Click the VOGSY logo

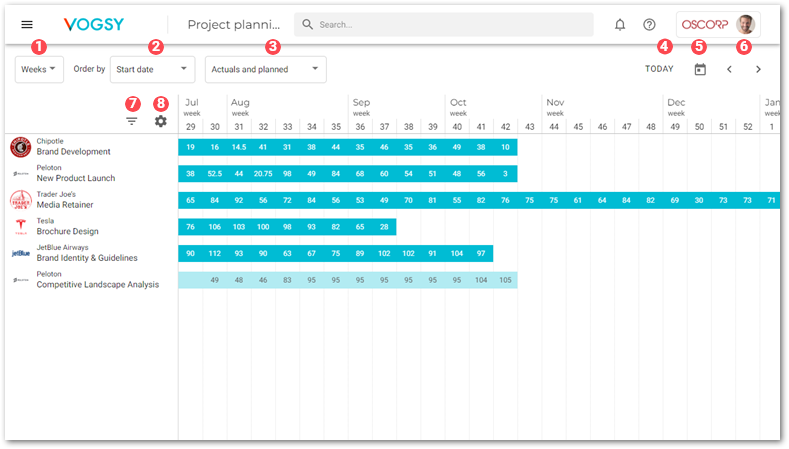tap(94, 24)
